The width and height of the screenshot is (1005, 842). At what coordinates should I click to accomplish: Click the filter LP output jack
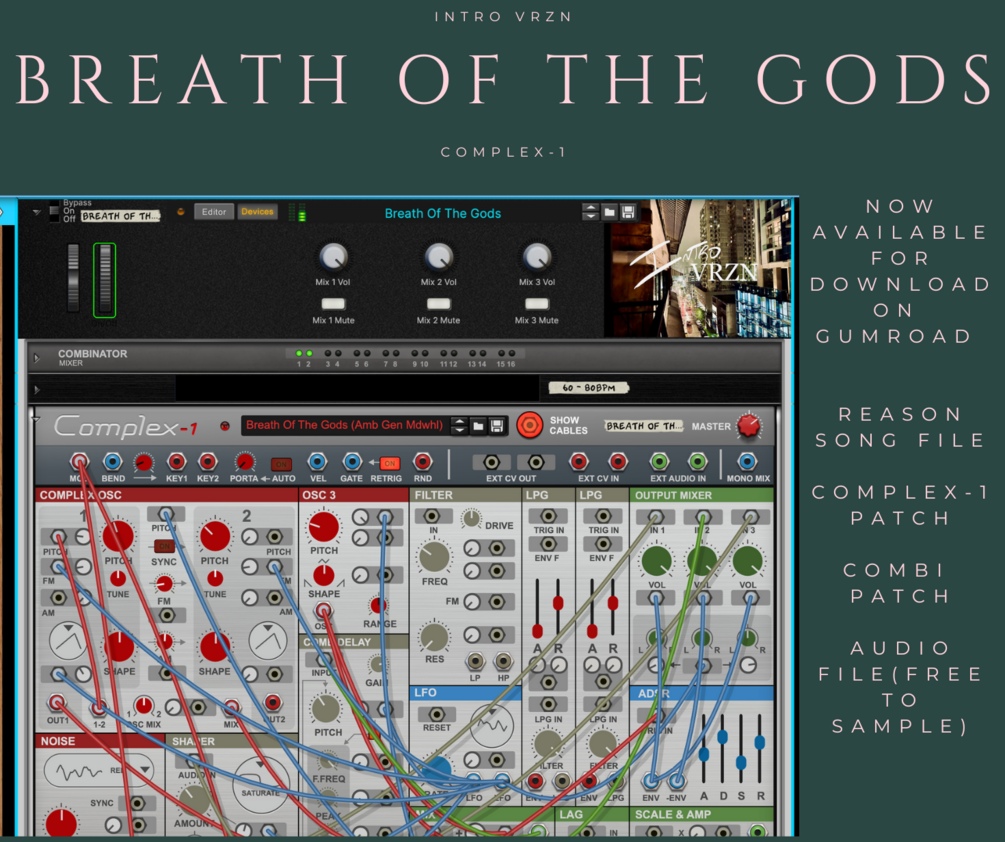(x=475, y=661)
